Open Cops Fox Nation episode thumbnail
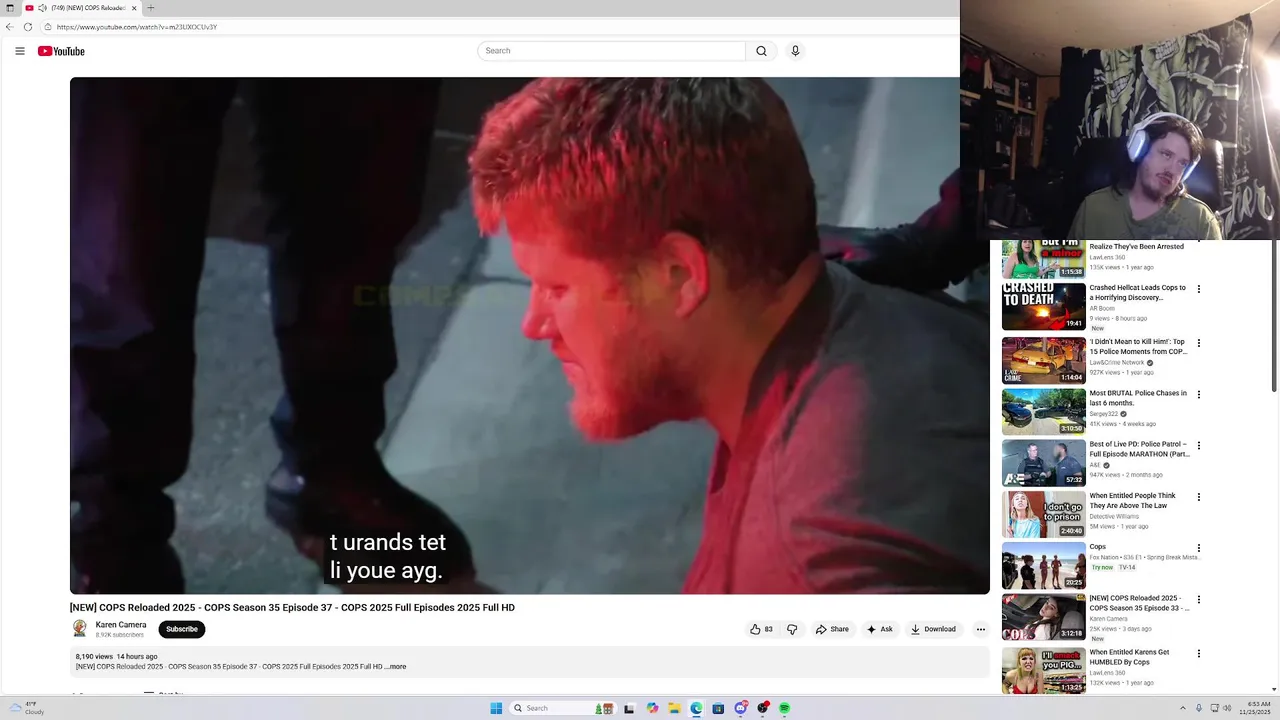1280x720 pixels. (x=1044, y=566)
